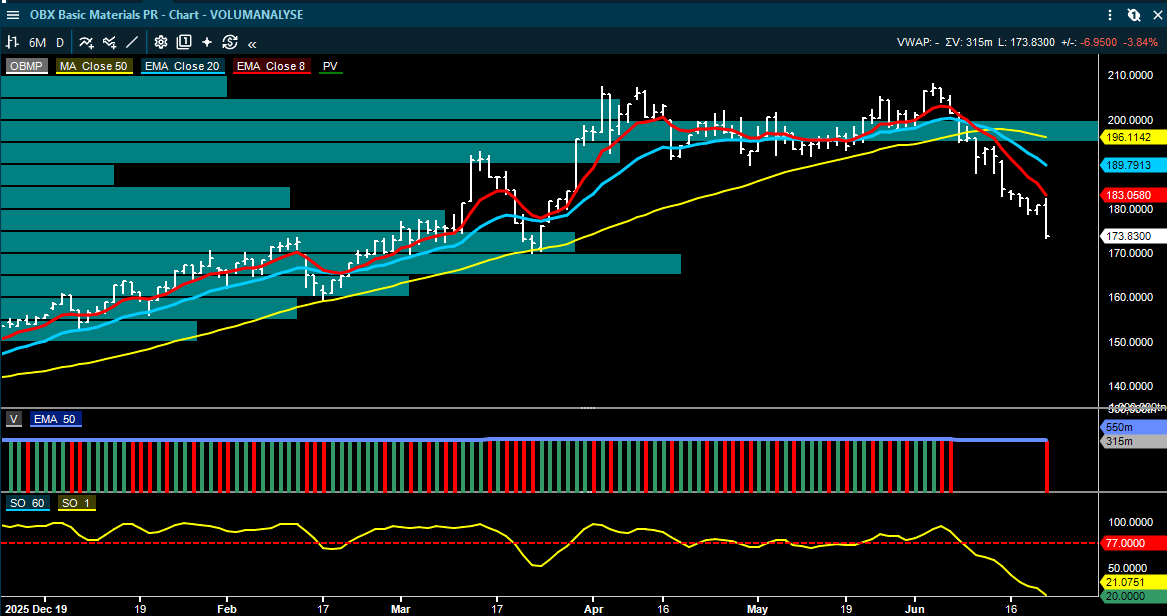
Task: Click the EMA Close 20 indicator label
Action: click(182, 66)
